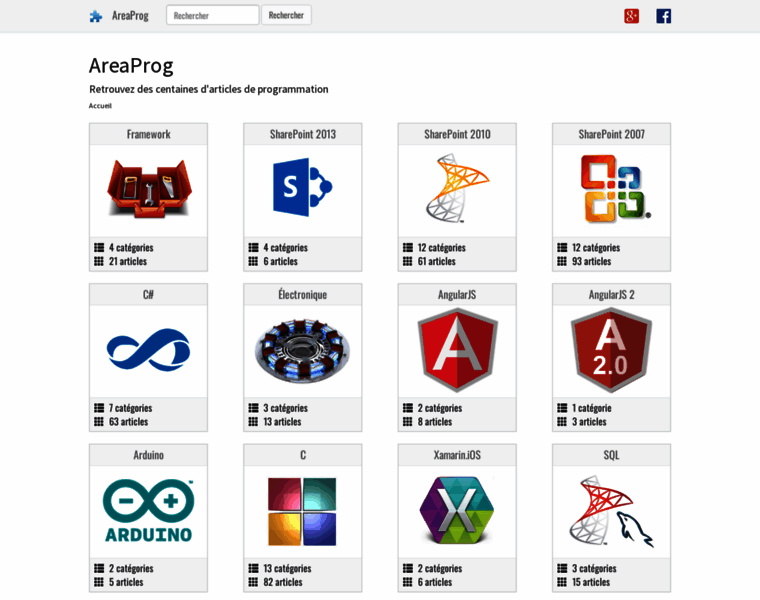Click the '61 articles' text
Viewport: 760px width, 600px height.
(x=436, y=261)
